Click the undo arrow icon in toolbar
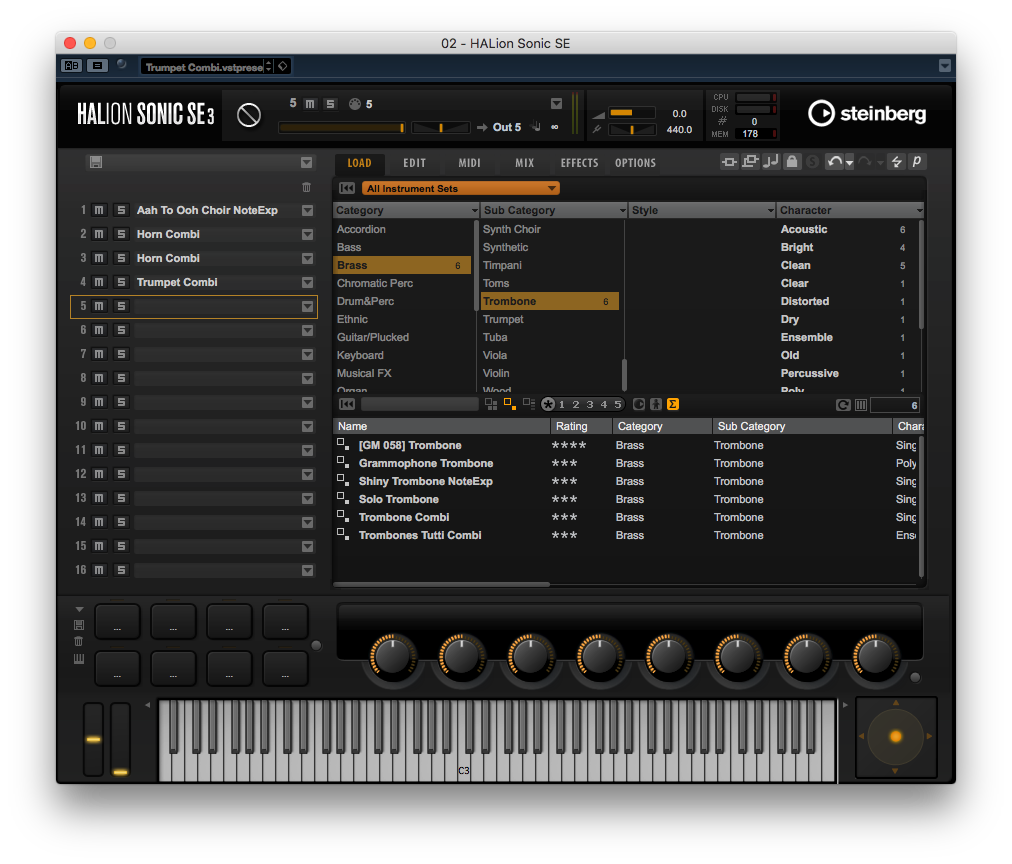This screenshot has width=1012, height=864. 833,162
